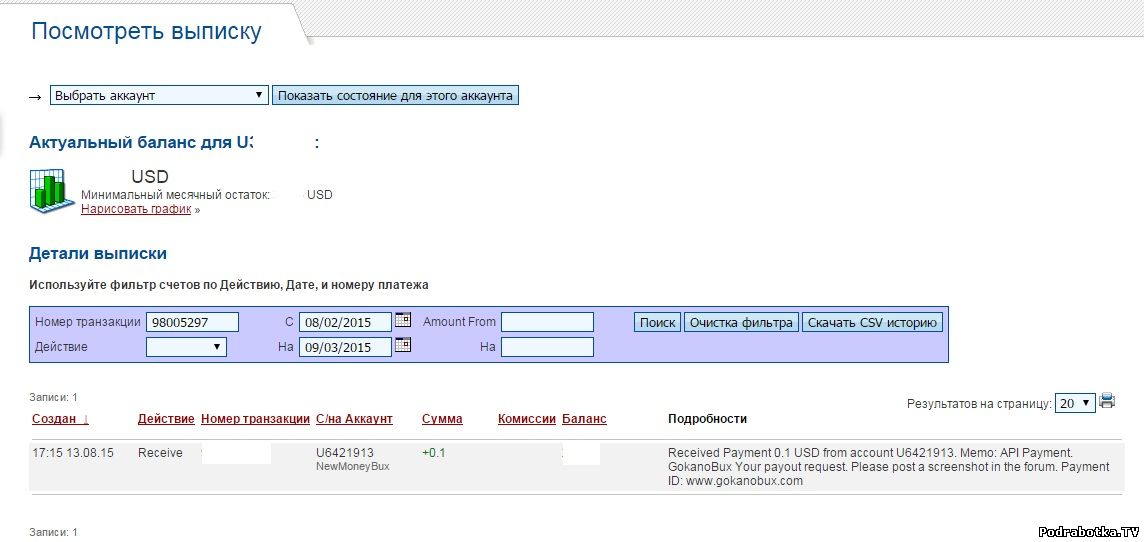Viewport: 1144px width, 542px height.
Task: Open the 'Действие' filter dropdown
Action: (x=186, y=347)
